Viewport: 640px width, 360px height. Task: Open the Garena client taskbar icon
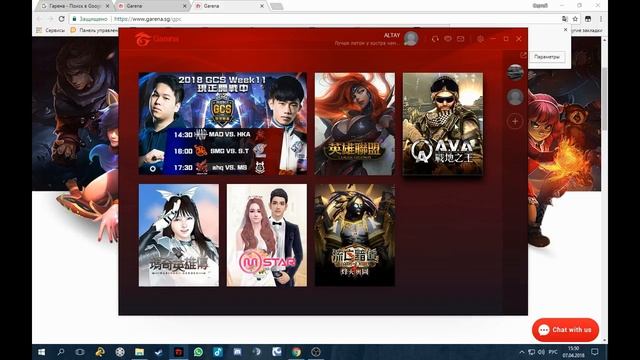pos(179,352)
